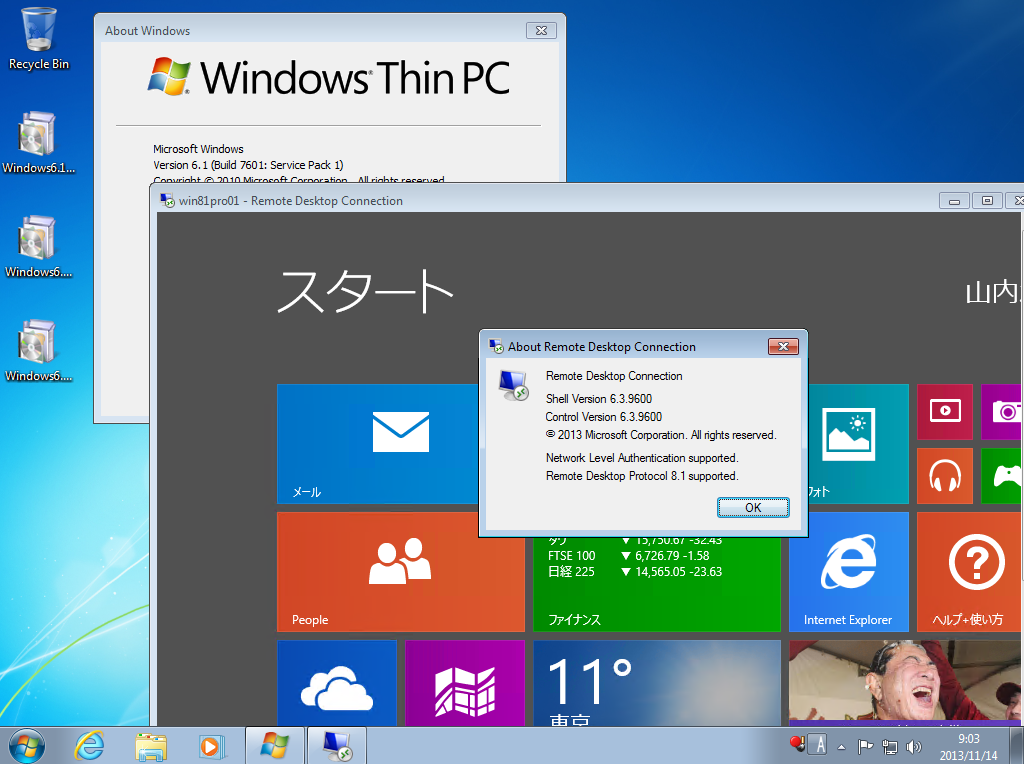Image resolution: width=1024 pixels, height=764 pixels.
Task: Open the green Games controller tile
Action: click(x=1002, y=476)
